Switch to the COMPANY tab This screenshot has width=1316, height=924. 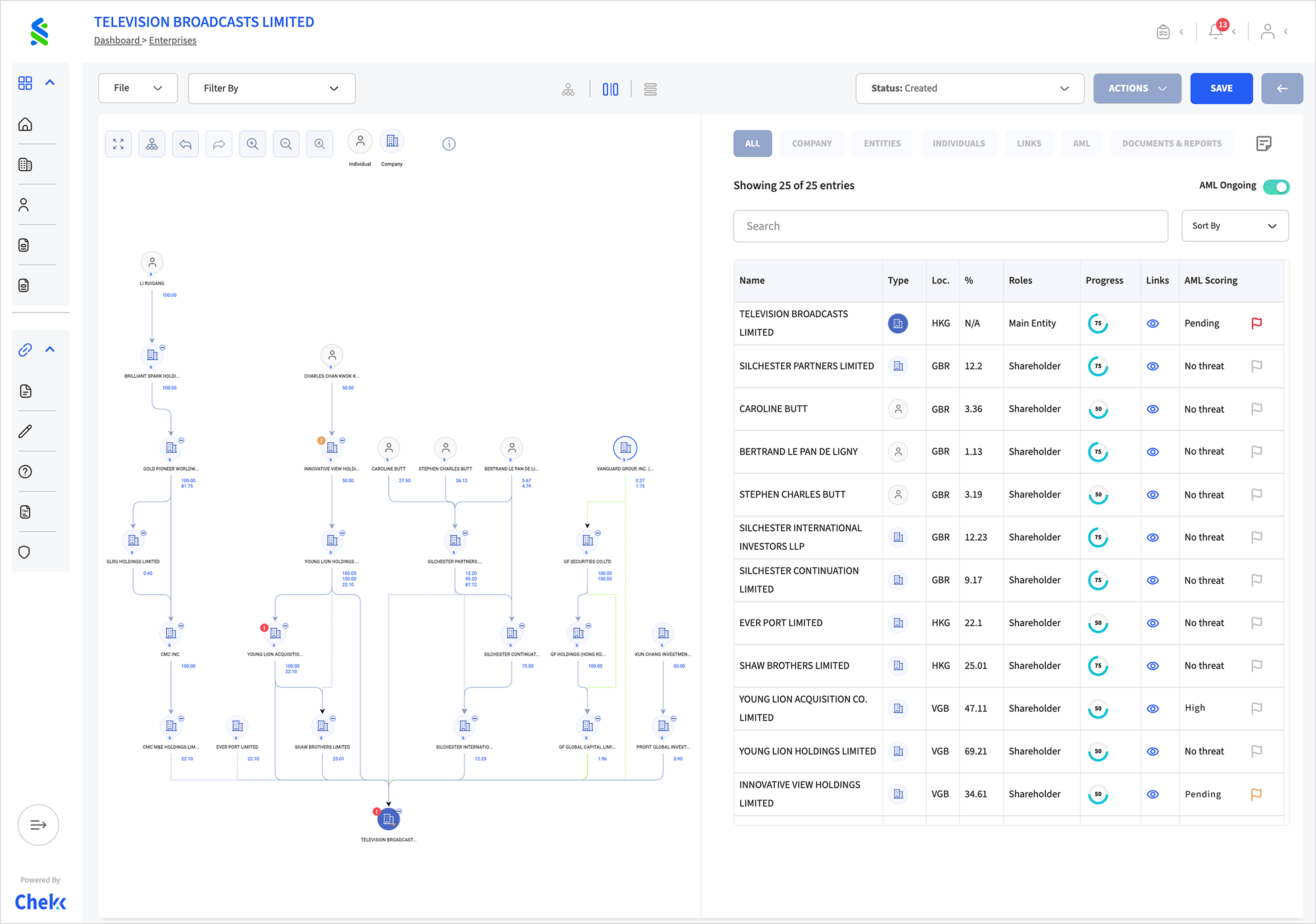click(812, 144)
